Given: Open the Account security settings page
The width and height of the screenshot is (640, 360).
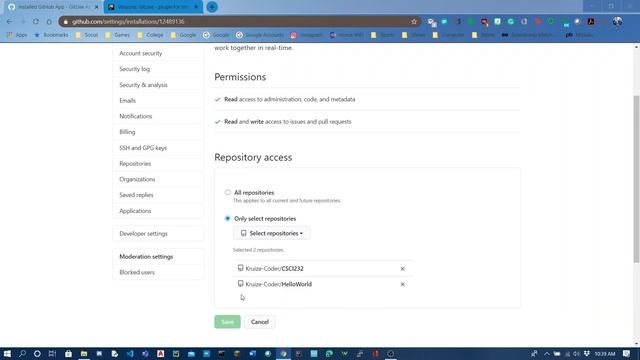Looking at the screenshot, I should point(141,53).
